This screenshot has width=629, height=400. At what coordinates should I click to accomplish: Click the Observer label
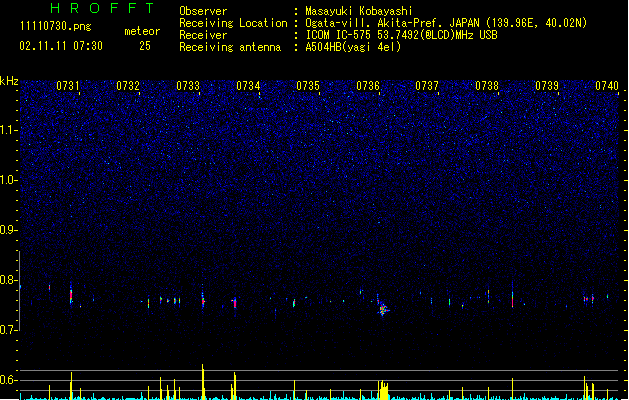[203, 11]
